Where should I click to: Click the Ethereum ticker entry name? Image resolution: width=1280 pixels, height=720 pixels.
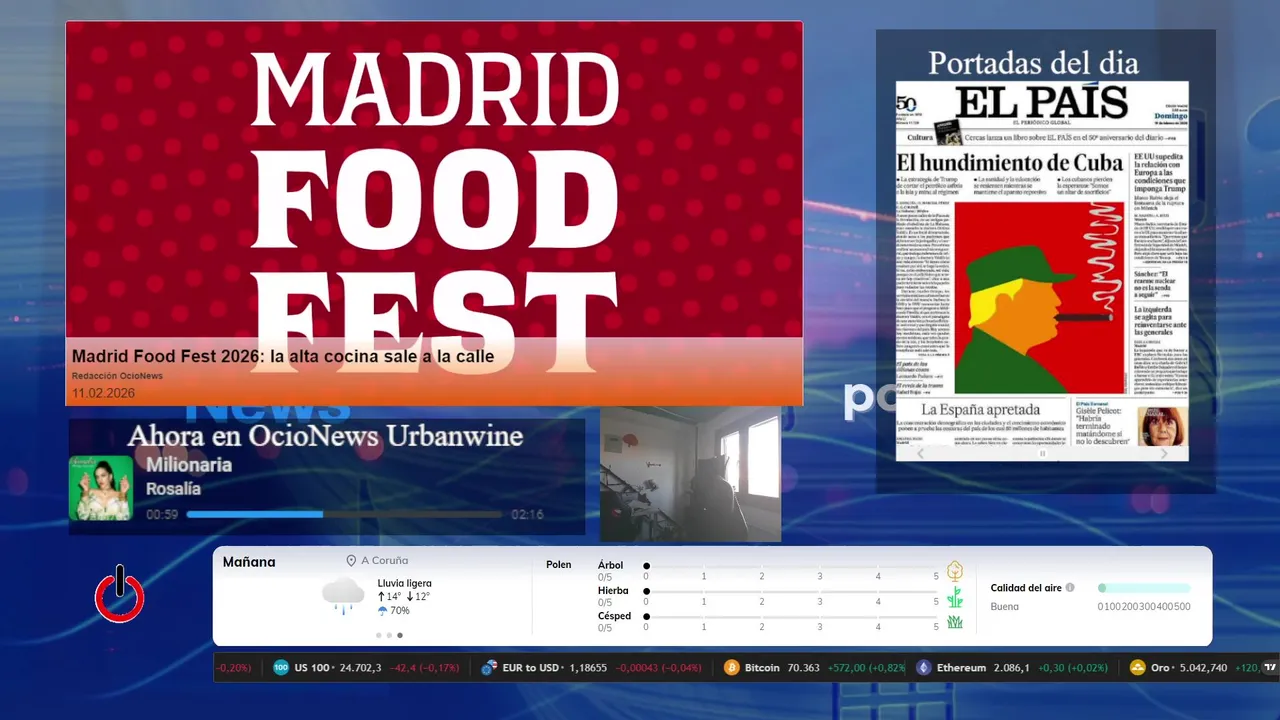tap(961, 667)
